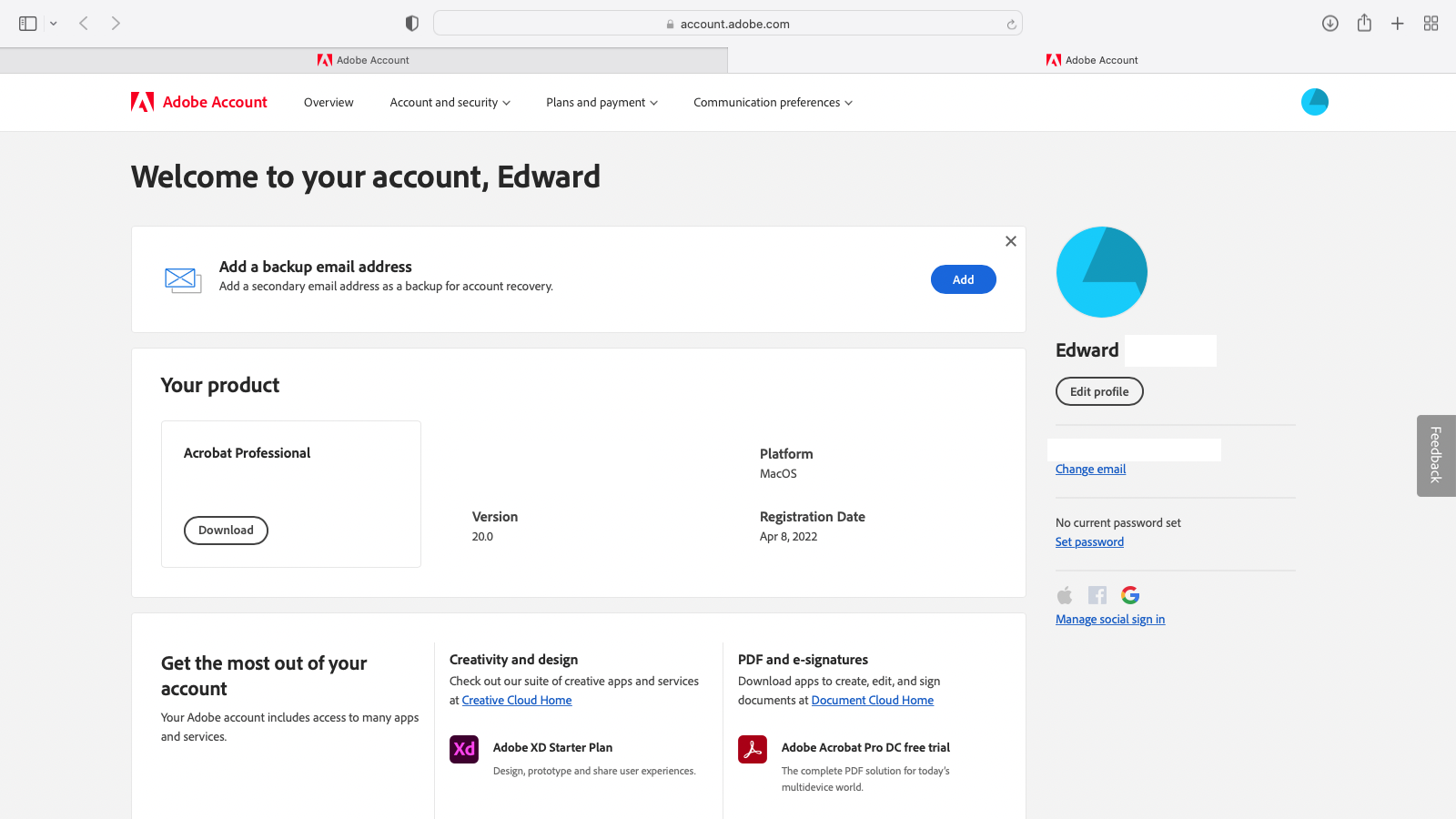Click the 'PDF and e-signatures' heading
Viewport: 1456px width, 819px height.
click(803, 660)
